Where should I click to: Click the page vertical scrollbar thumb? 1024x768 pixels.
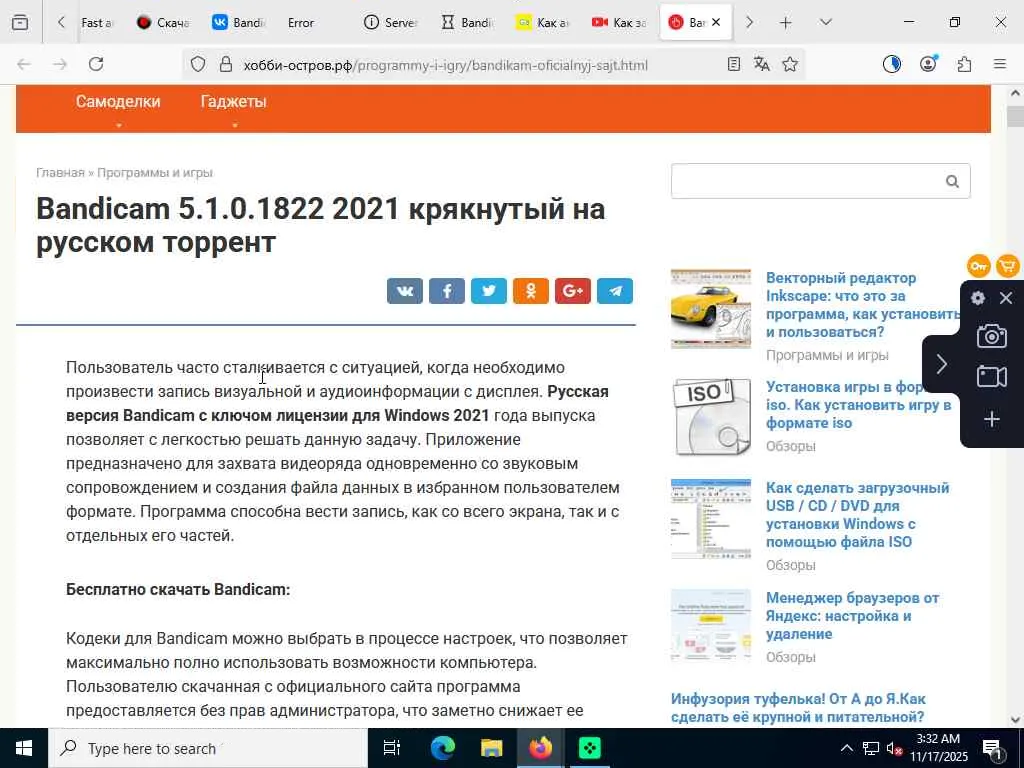(x=1015, y=116)
